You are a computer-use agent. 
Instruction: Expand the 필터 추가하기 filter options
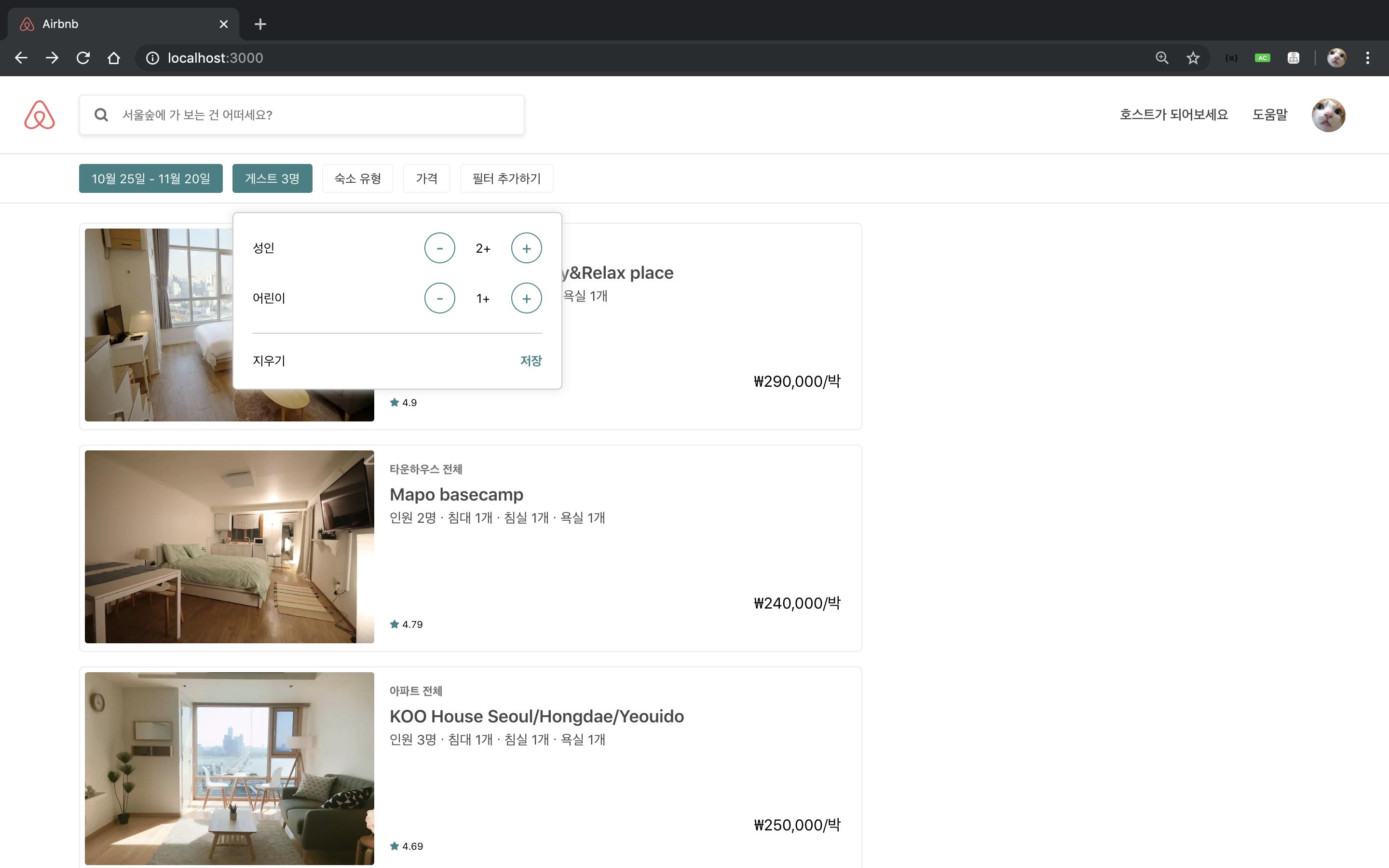[x=506, y=178]
